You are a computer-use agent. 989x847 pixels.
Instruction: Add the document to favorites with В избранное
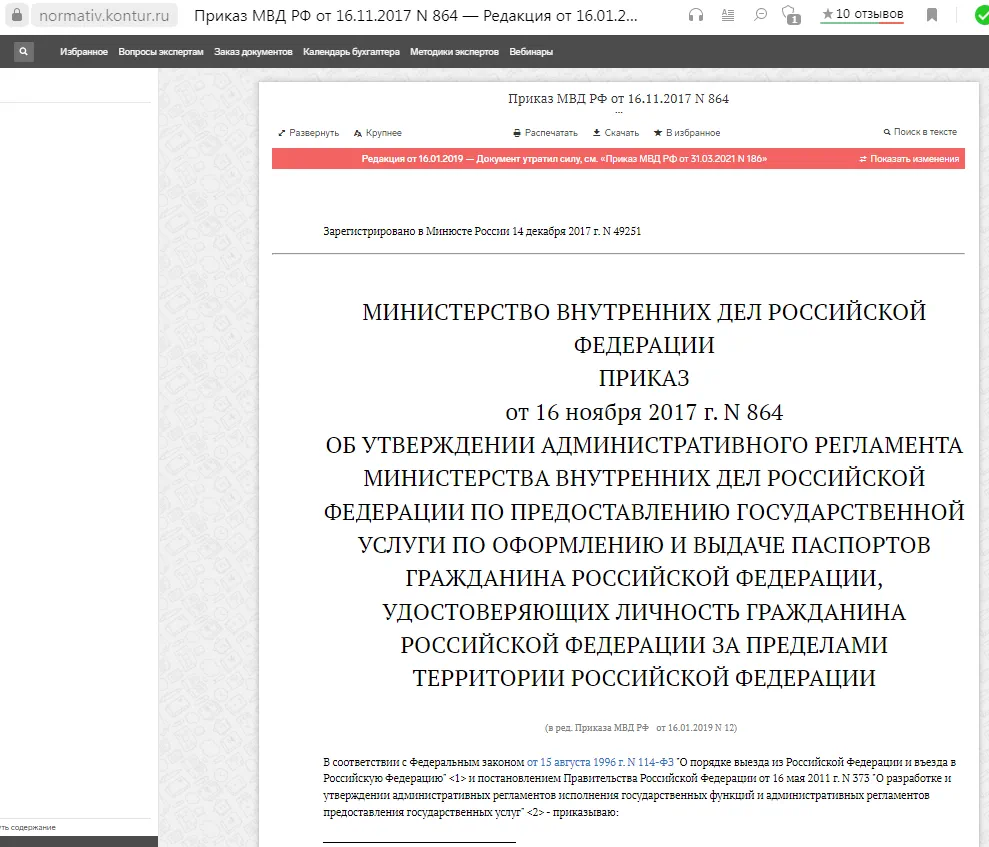pos(687,133)
